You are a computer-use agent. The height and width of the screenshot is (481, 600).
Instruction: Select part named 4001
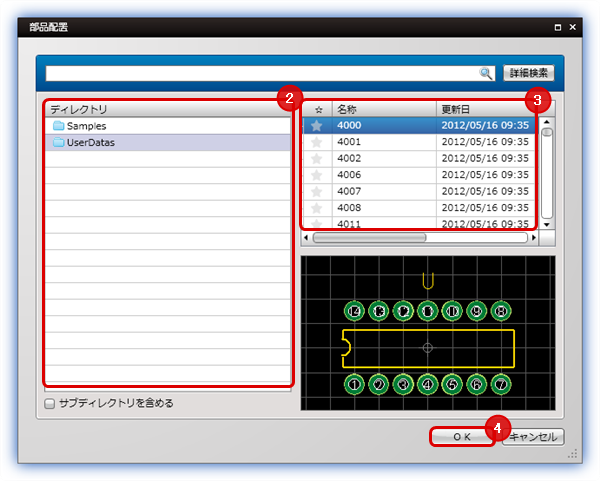coord(349,142)
